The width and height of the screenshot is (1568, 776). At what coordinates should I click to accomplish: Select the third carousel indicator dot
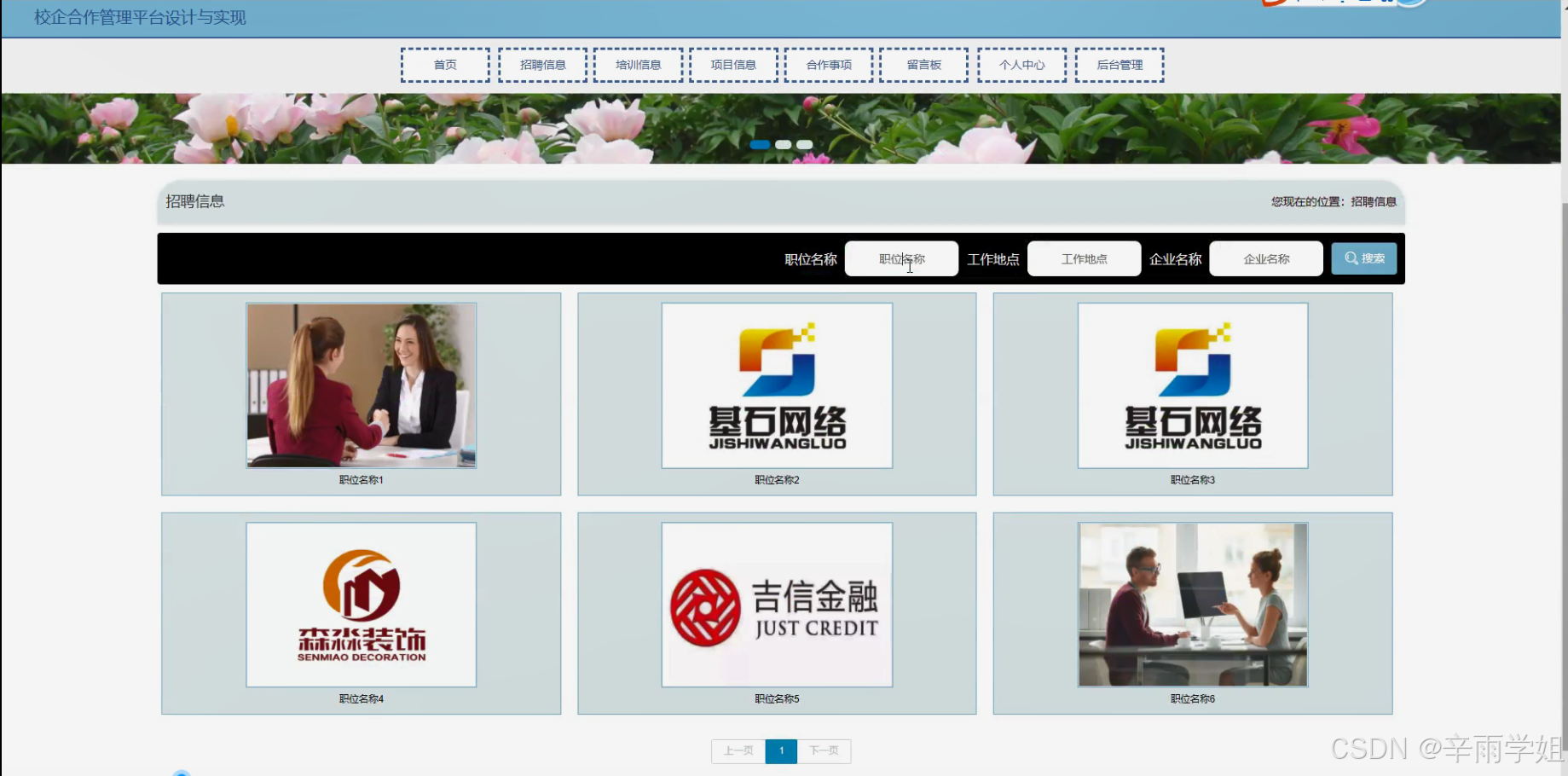coord(803,144)
